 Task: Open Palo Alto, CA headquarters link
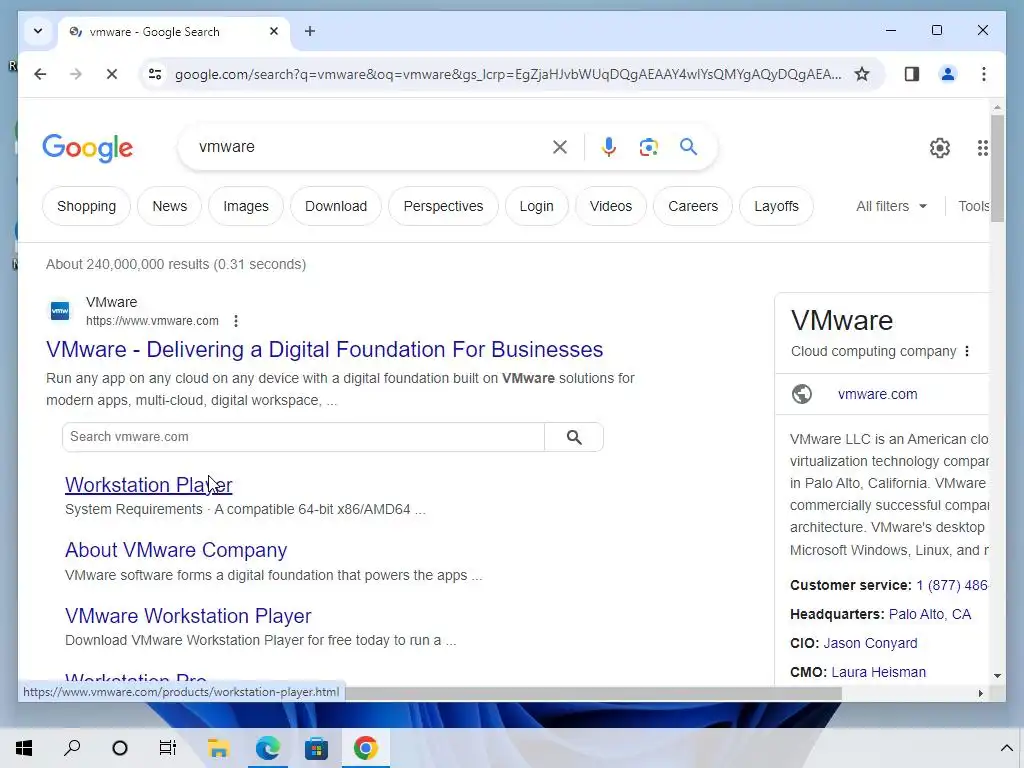929,615
